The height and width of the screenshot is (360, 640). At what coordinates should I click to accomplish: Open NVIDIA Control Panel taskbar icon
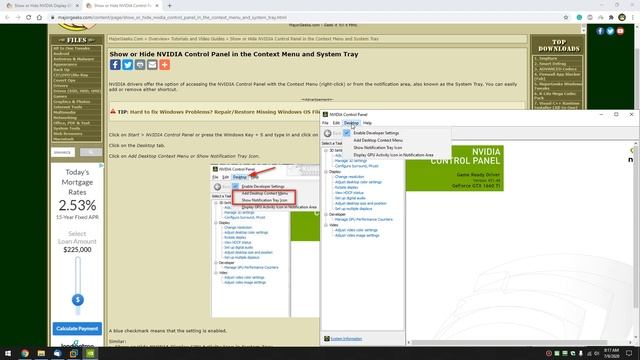(90, 353)
